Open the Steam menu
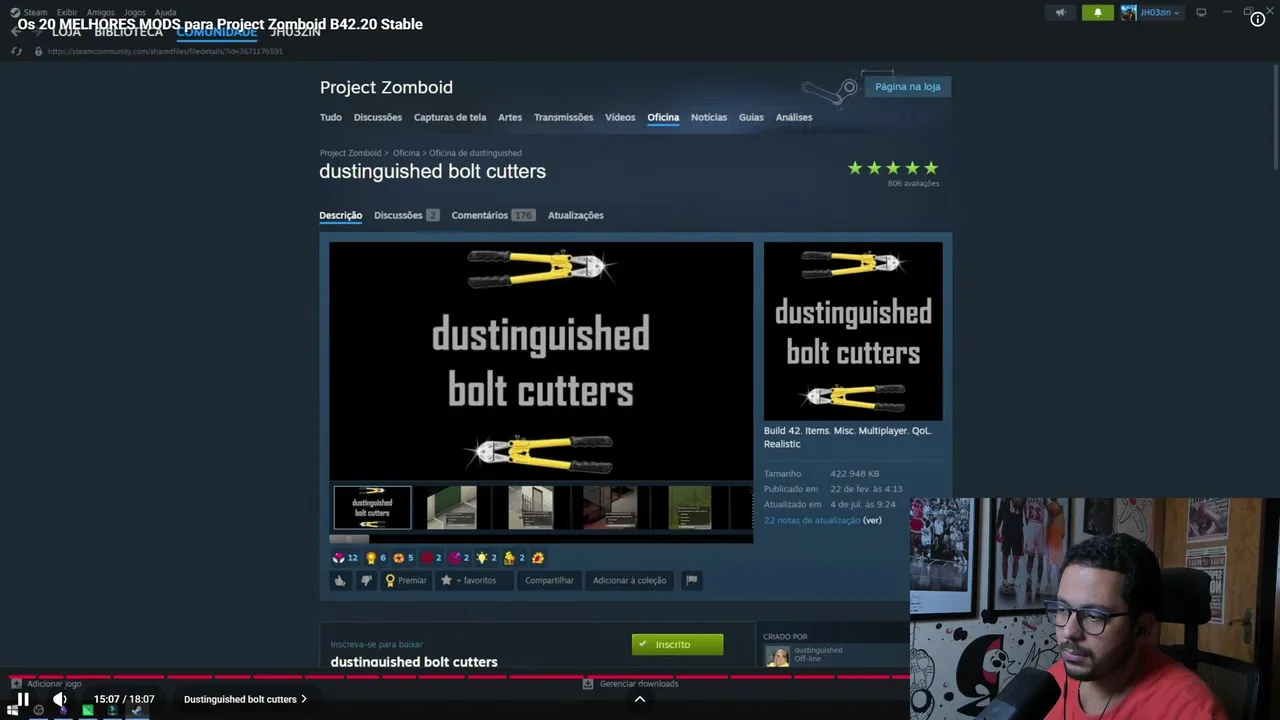The image size is (1280, 720). 35,13
